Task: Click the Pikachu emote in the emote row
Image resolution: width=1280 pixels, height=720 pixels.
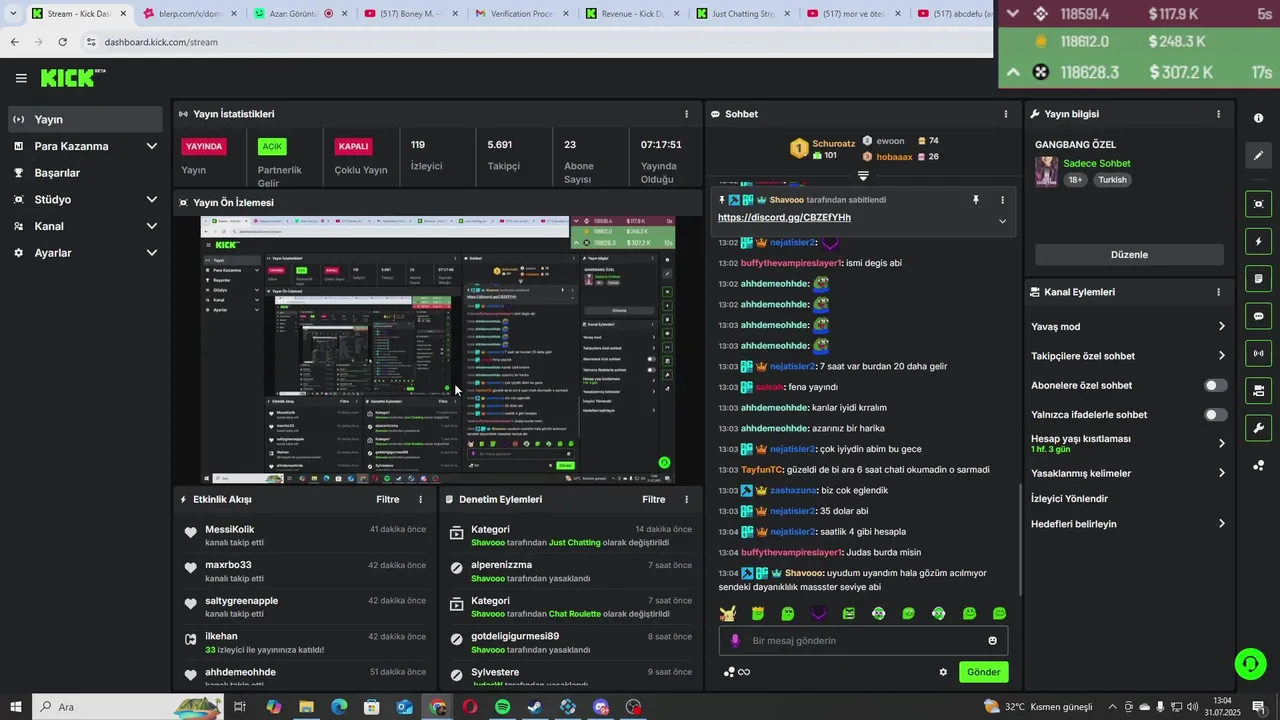Action: click(x=727, y=613)
